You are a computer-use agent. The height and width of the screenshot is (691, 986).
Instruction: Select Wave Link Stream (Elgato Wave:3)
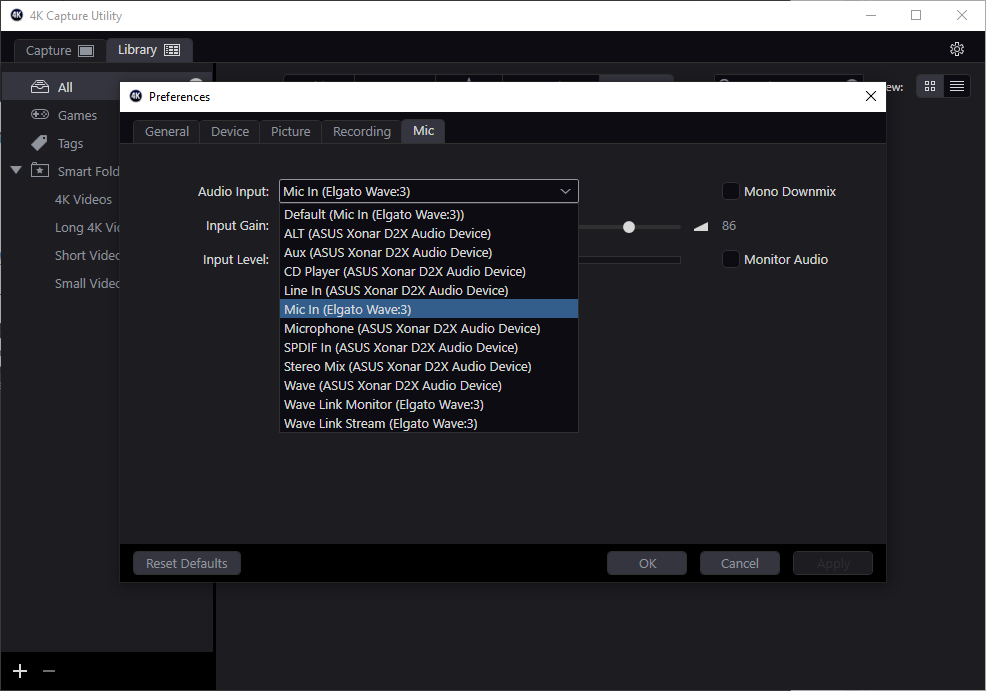[x=428, y=423]
